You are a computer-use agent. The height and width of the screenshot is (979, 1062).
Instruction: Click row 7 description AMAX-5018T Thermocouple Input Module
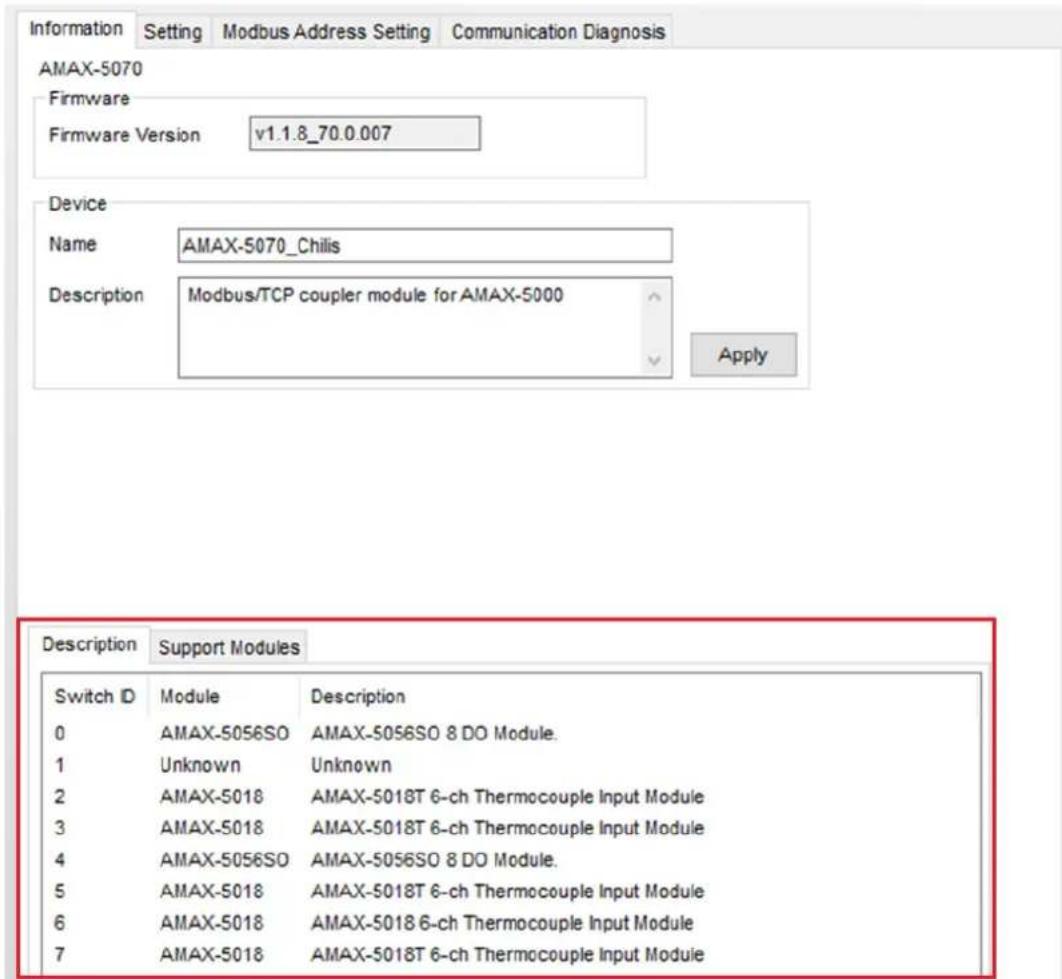(x=507, y=955)
